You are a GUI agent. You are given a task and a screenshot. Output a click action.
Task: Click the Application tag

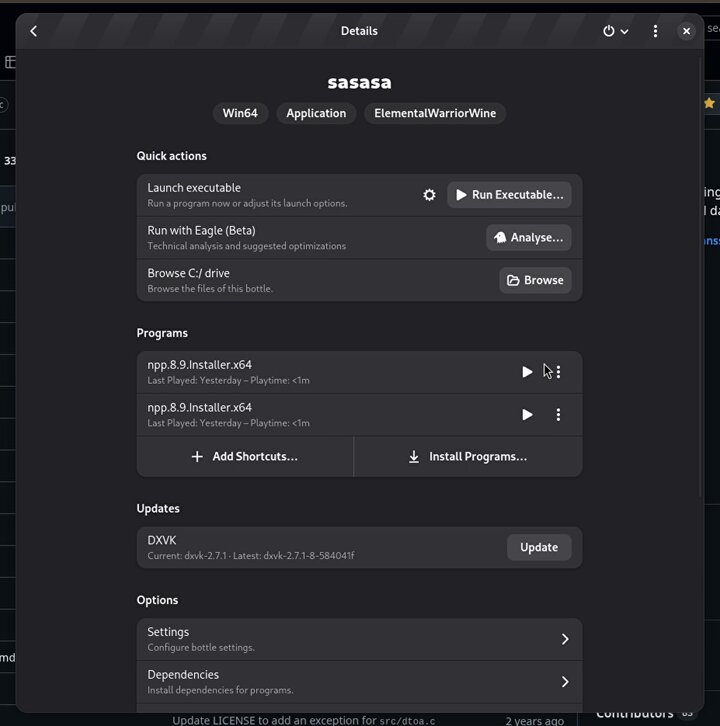click(x=316, y=113)
